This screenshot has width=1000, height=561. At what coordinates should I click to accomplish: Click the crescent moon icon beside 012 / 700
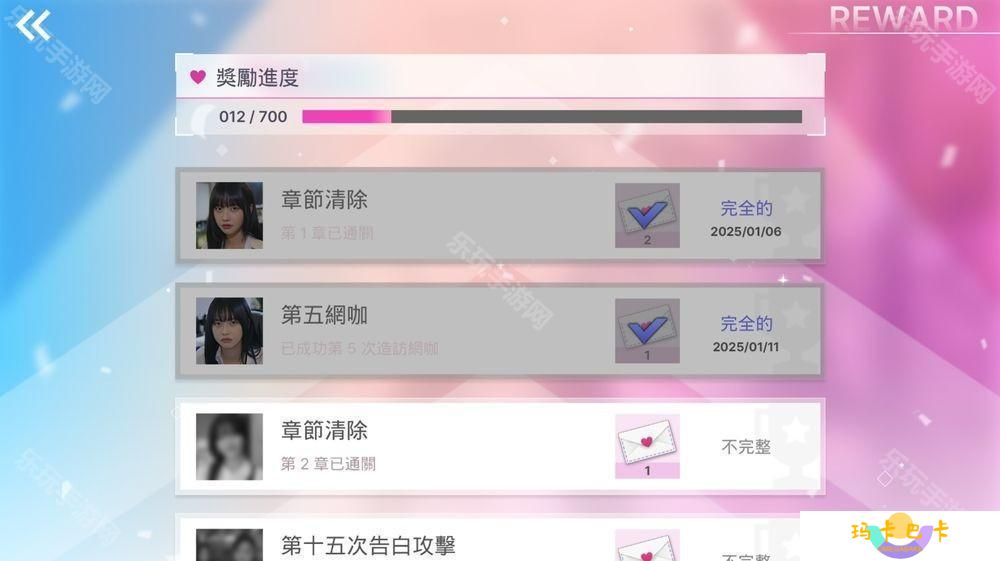(202, 120)
